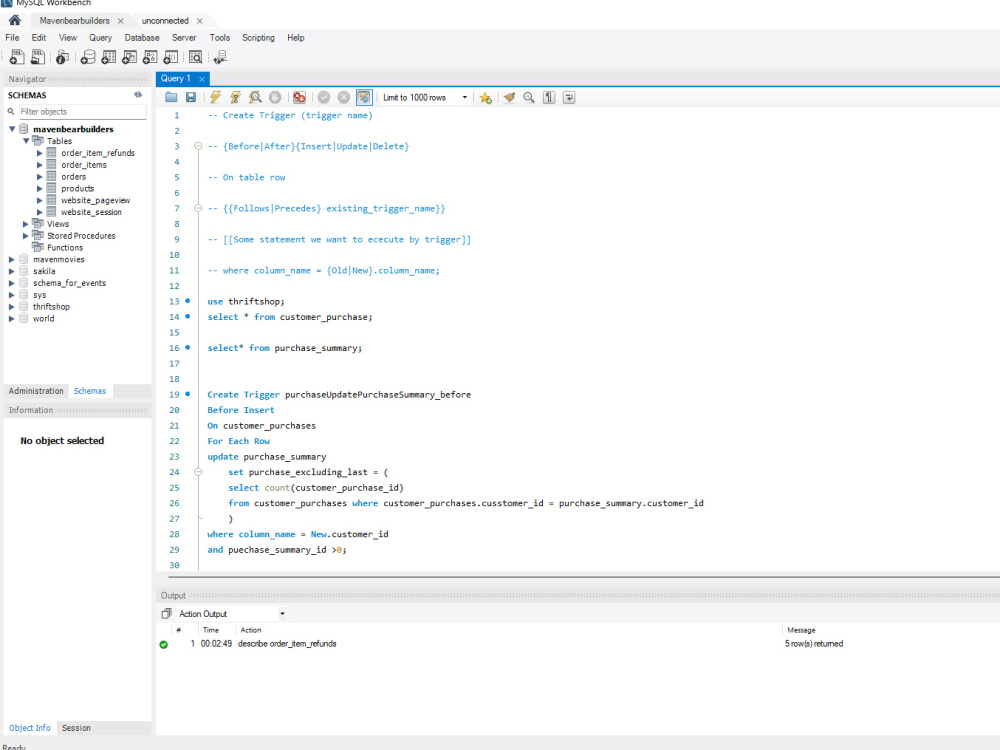This screenshot has height=750, width=1000.
Task: Open SQL script file toolbar icon
Action: pyautogui.click(x=38, y=57)
